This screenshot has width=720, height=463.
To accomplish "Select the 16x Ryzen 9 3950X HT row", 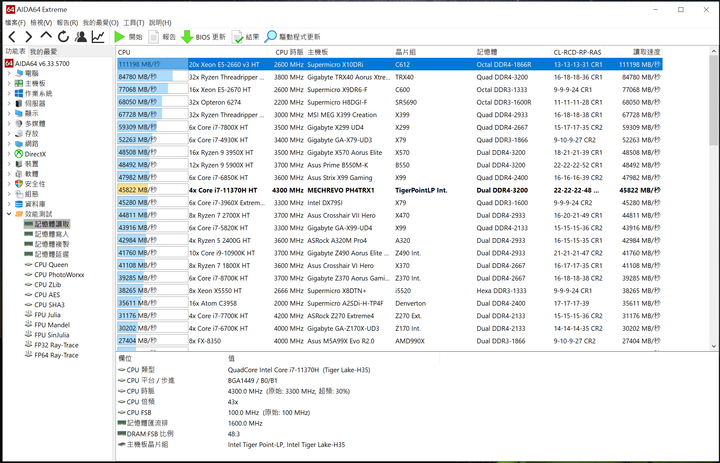I will pos(389,152).
